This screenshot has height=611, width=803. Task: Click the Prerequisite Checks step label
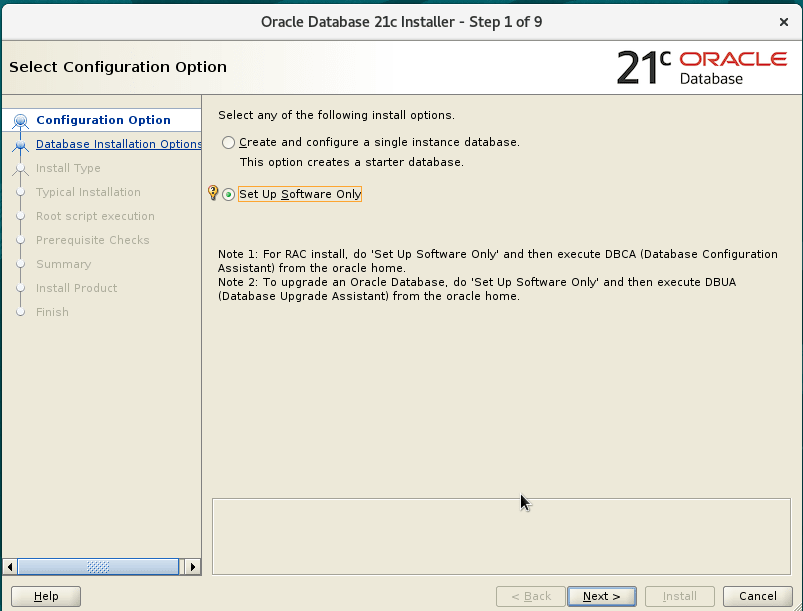93,240
